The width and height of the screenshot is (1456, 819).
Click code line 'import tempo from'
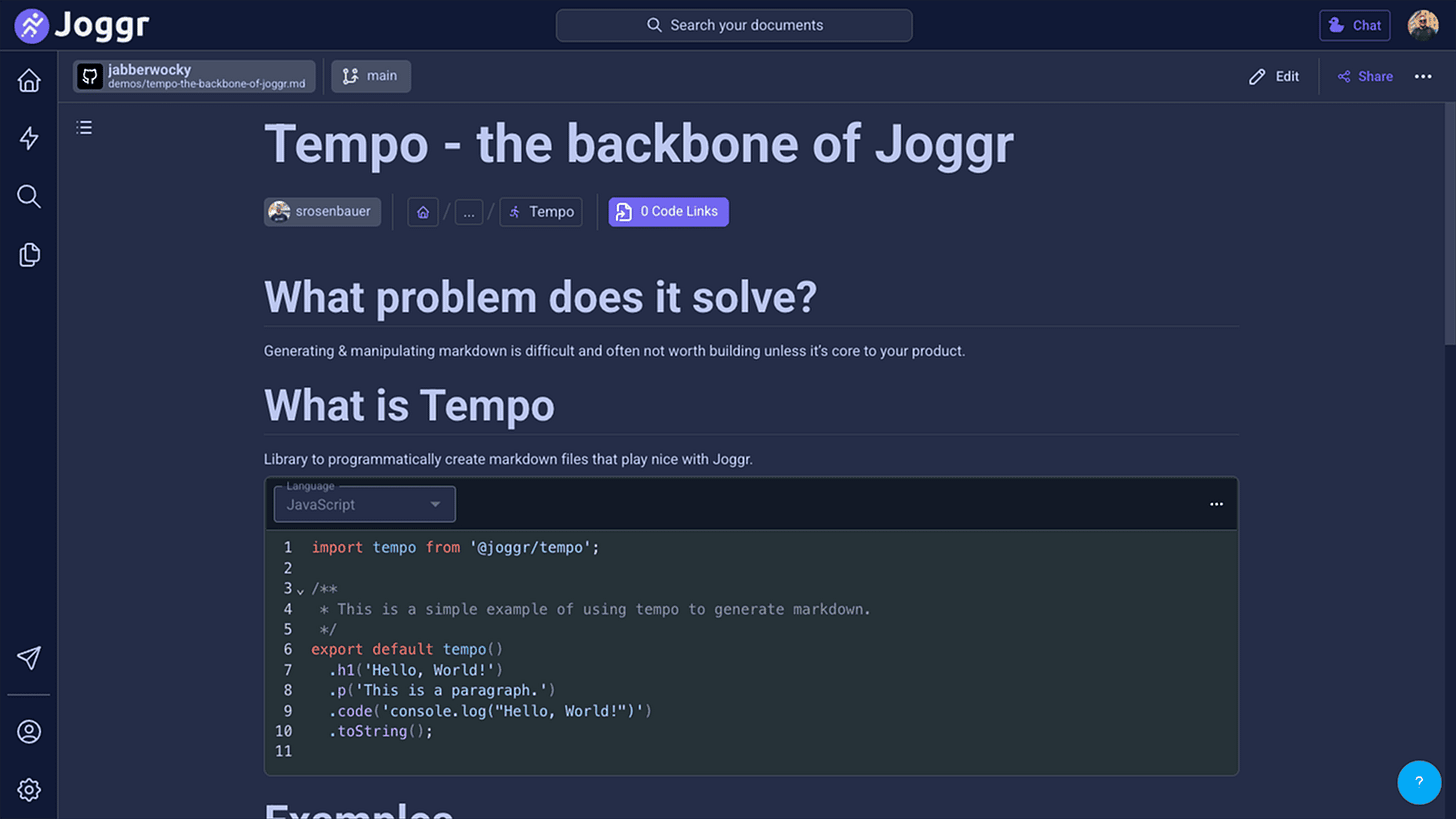pyautogui.click(x=455, y=547)
